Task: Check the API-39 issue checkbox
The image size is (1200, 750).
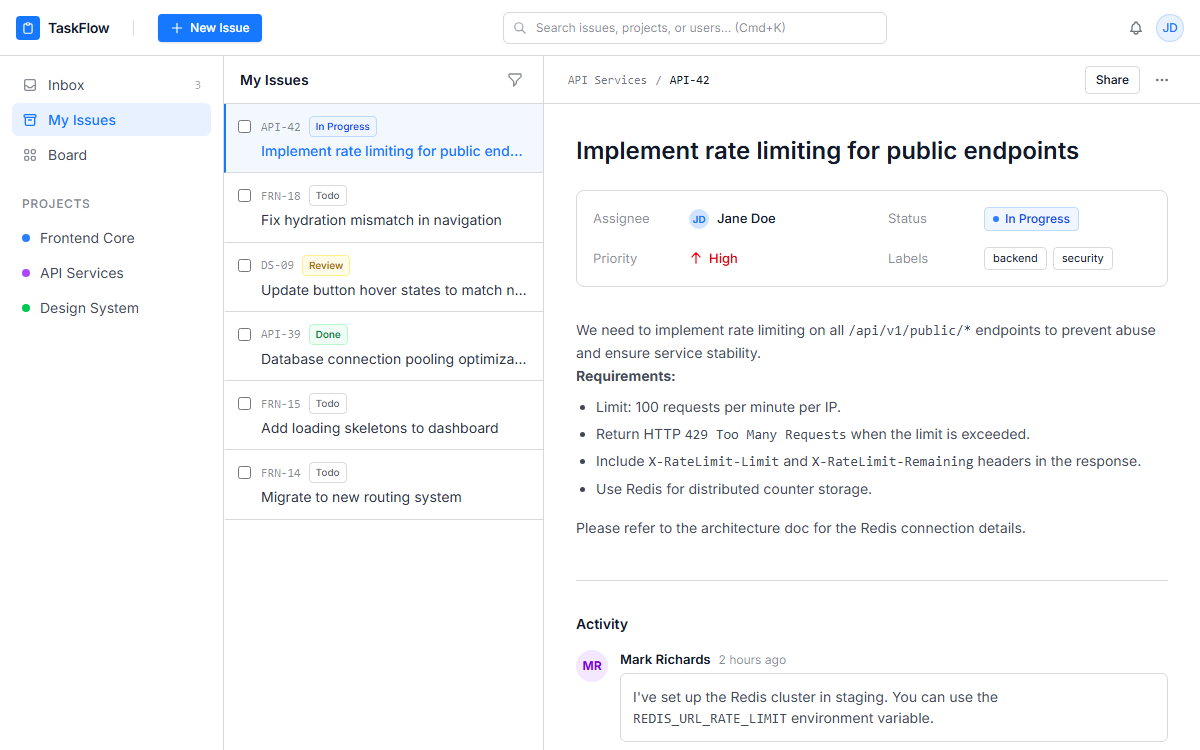Action: click(x=244, y=334)
